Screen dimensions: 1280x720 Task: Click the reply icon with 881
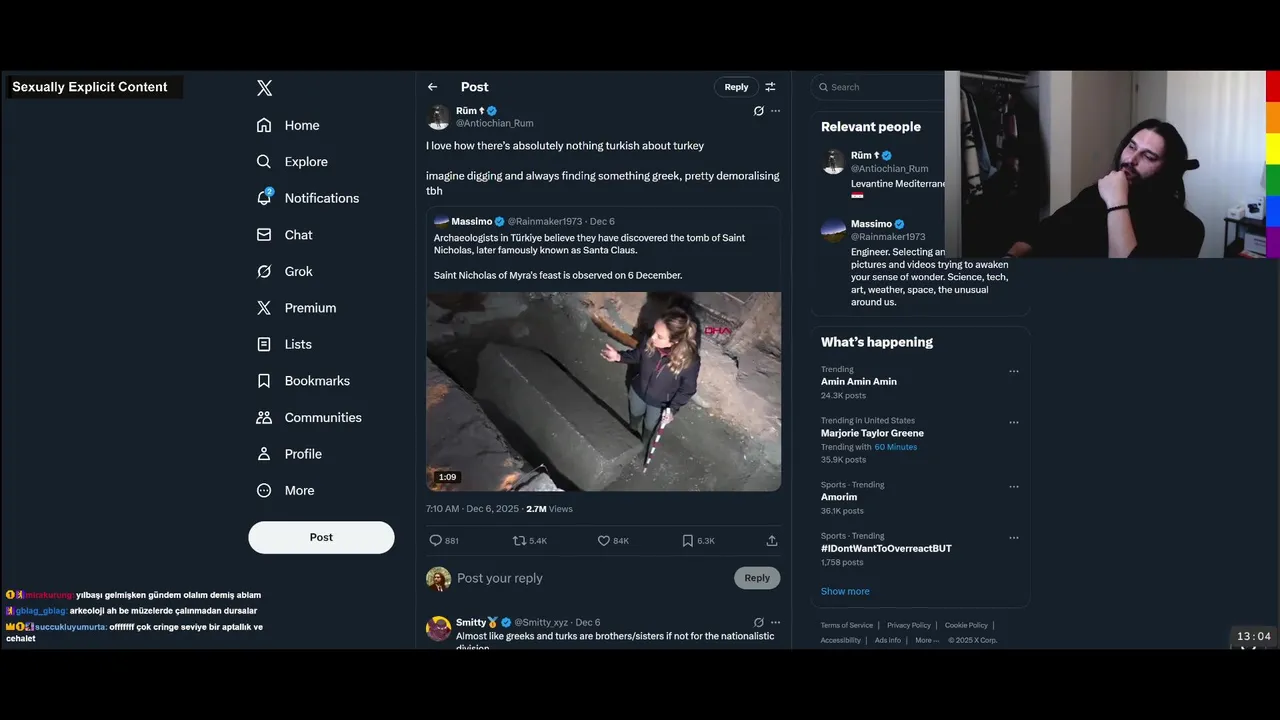pos(444,540)
